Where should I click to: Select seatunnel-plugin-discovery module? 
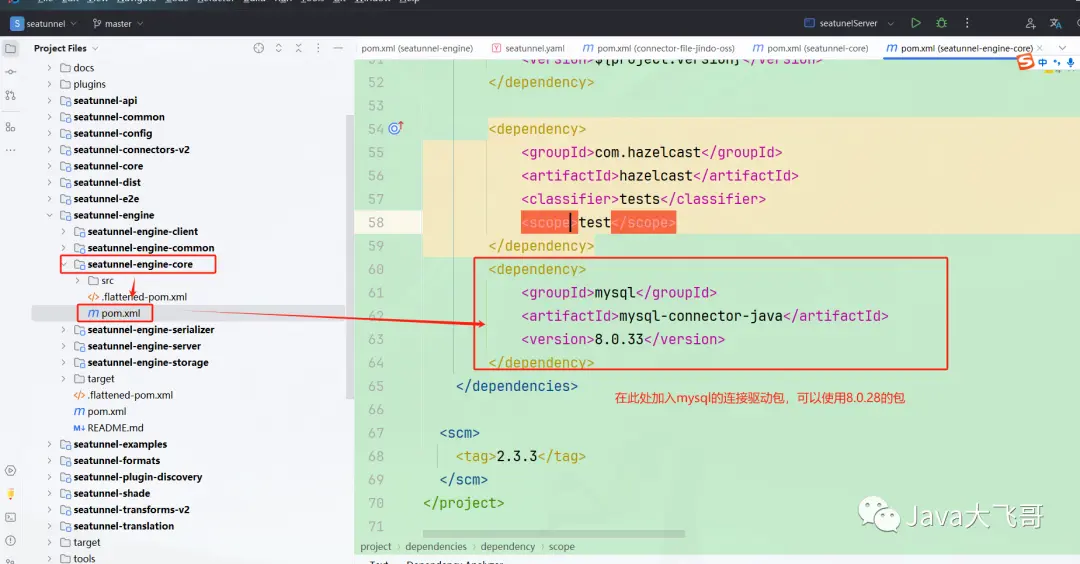138,477
